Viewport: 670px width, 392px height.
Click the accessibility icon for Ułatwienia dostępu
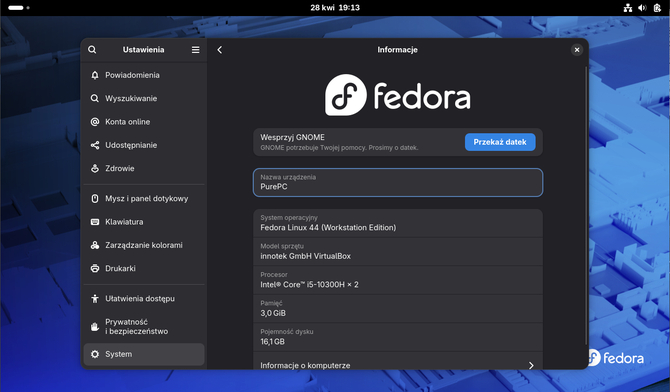(95, 298)
